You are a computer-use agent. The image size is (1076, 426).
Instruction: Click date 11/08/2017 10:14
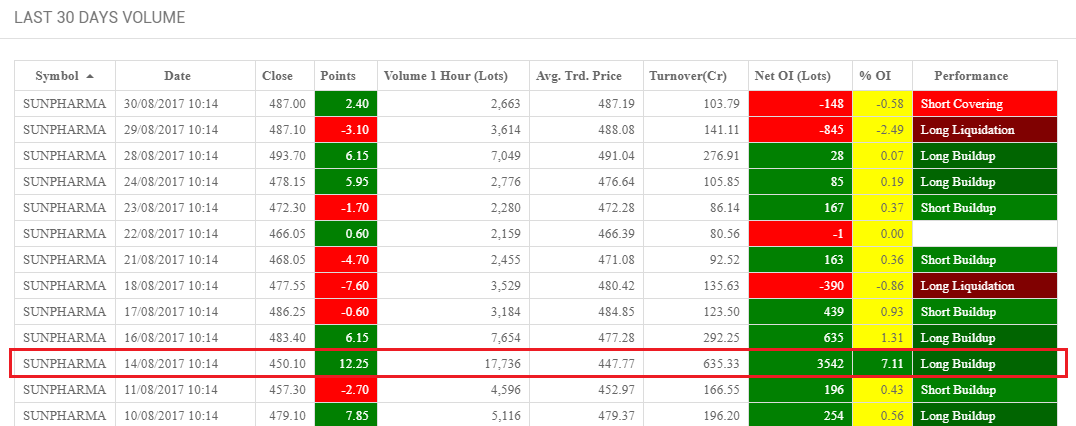click(x=171, y=390)
